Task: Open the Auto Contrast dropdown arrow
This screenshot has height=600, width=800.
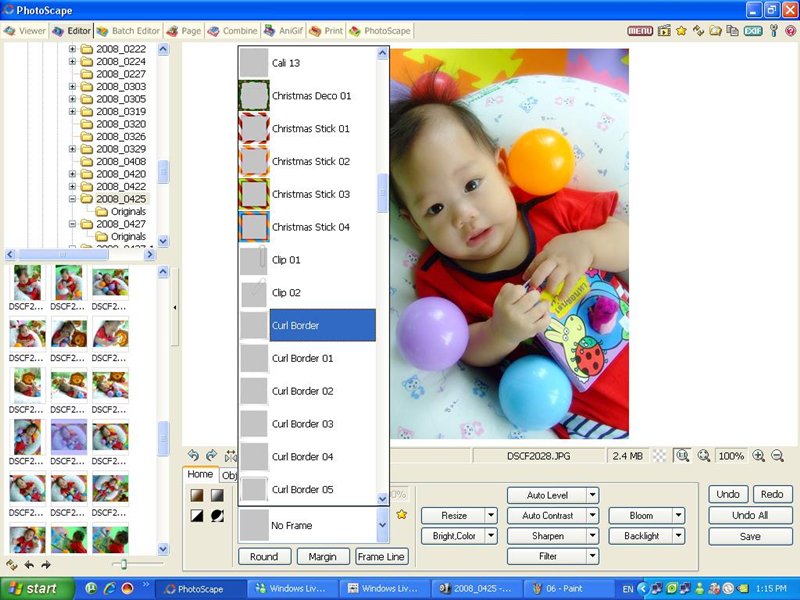Action: tap(592, 515)
